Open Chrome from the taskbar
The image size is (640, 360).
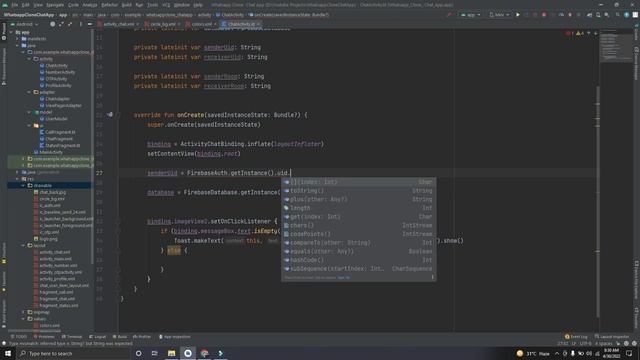point(204,353)
